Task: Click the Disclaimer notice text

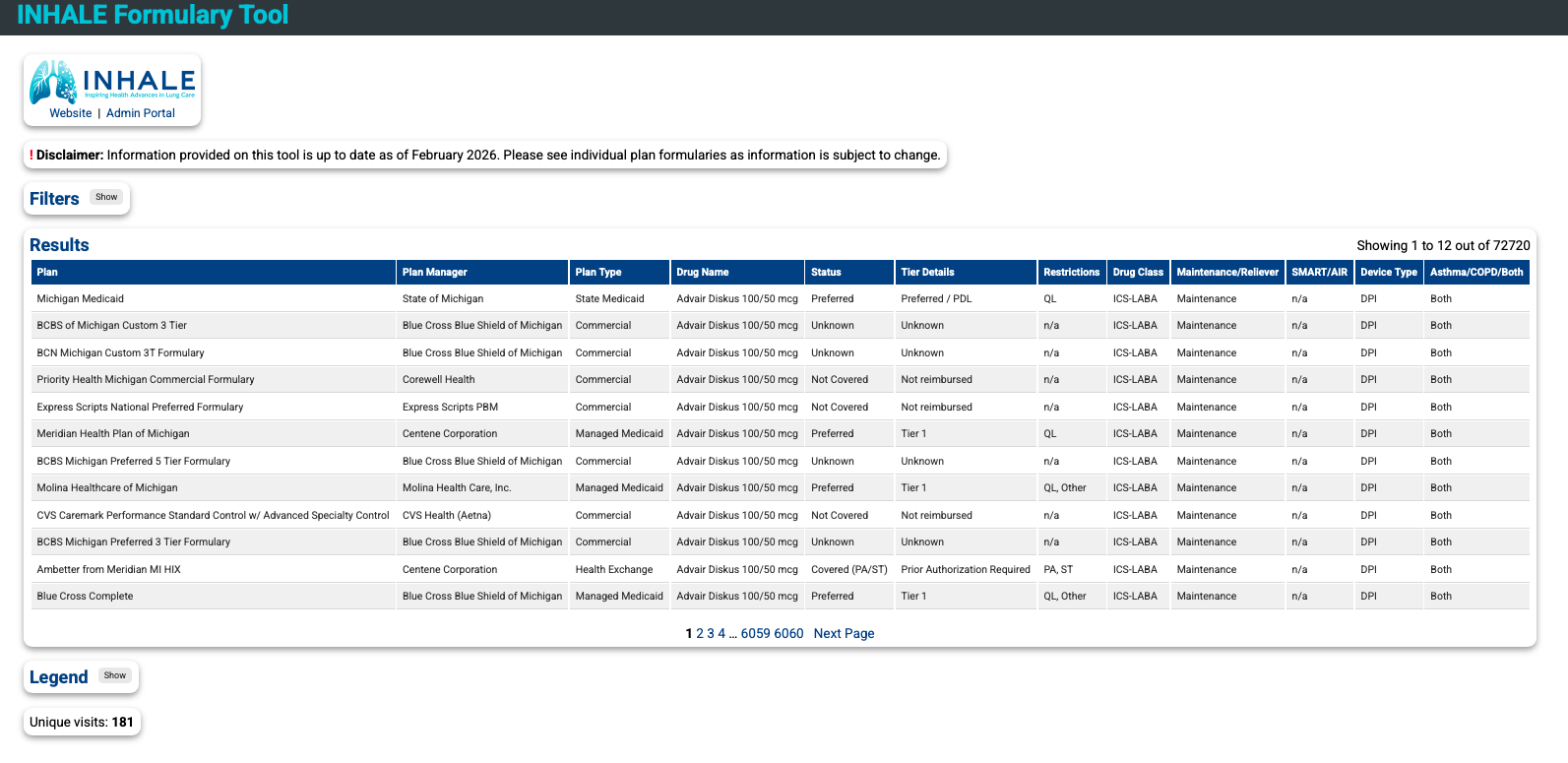Action: pos(485,155)
